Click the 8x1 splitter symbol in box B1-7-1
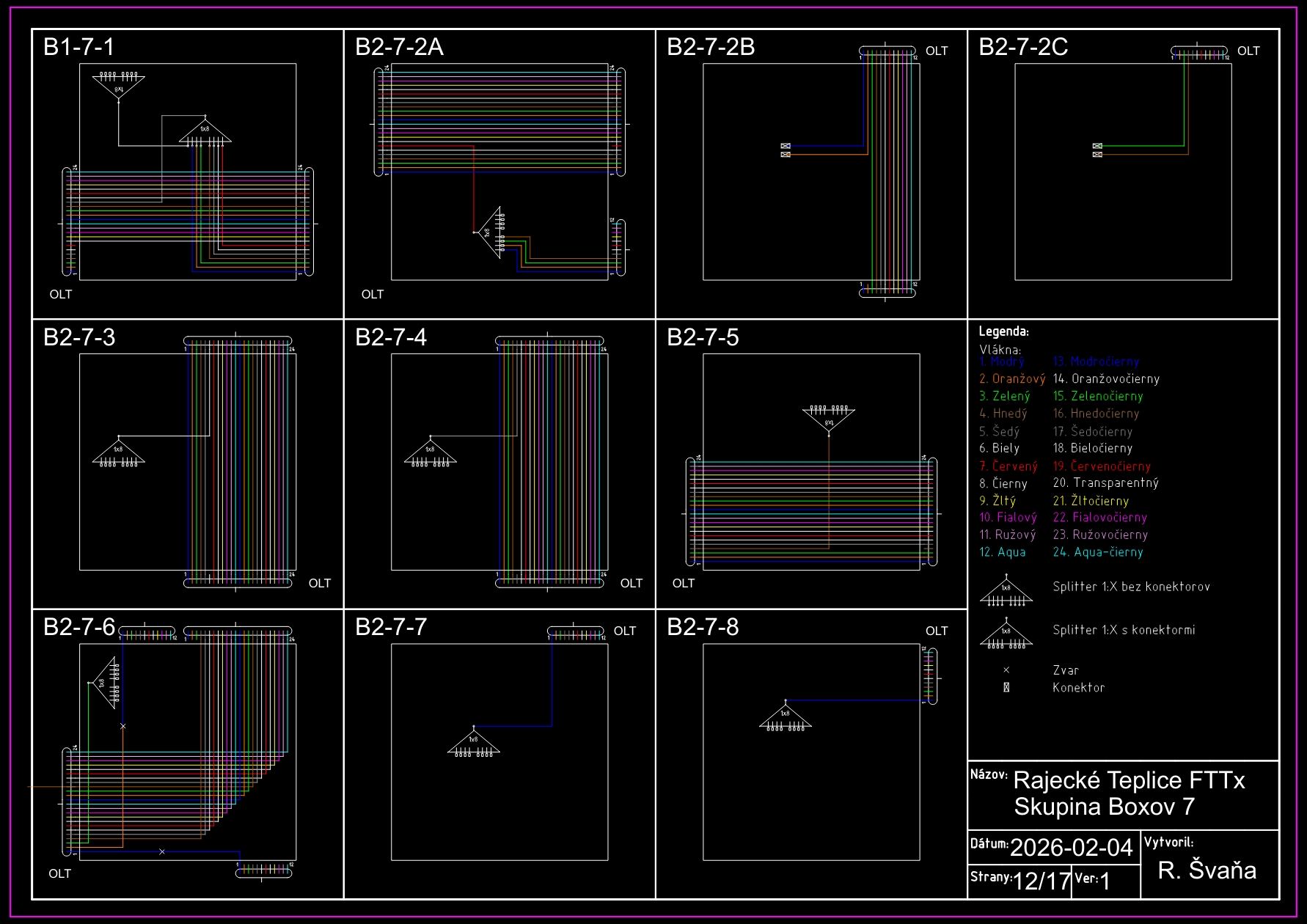The width and height of the screenshot is (1307, 924). coord(119,86)
